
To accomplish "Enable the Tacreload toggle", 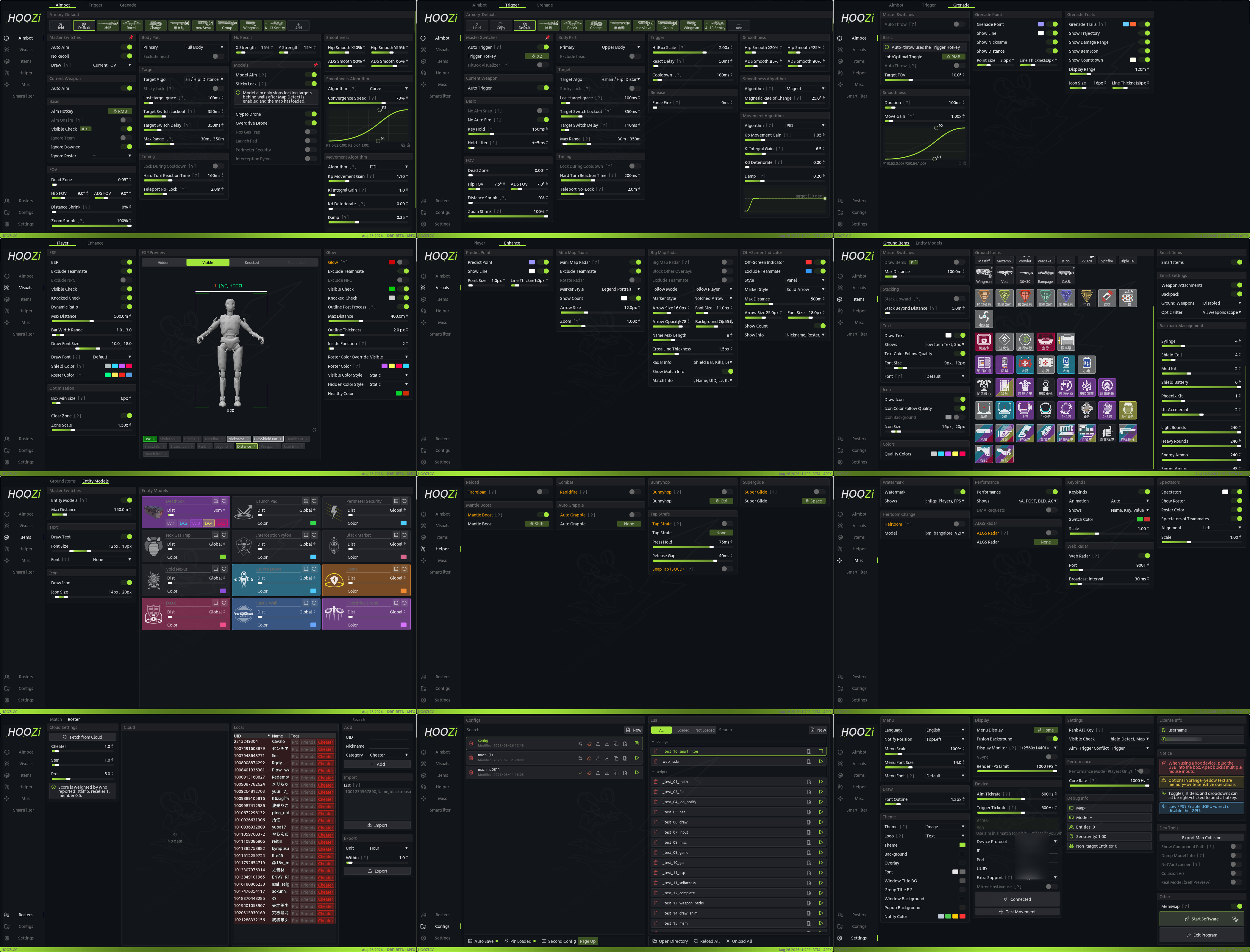I will [x=543, y=492].
